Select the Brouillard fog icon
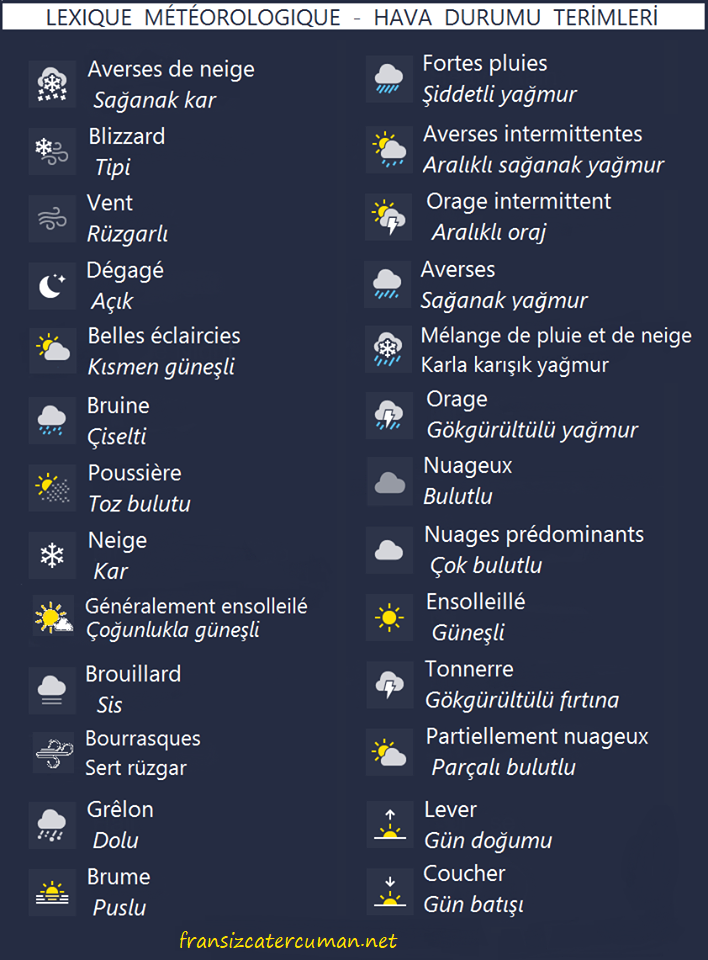Screen dimensions: 708x960 pyautogui.click(x=52, y=690)
